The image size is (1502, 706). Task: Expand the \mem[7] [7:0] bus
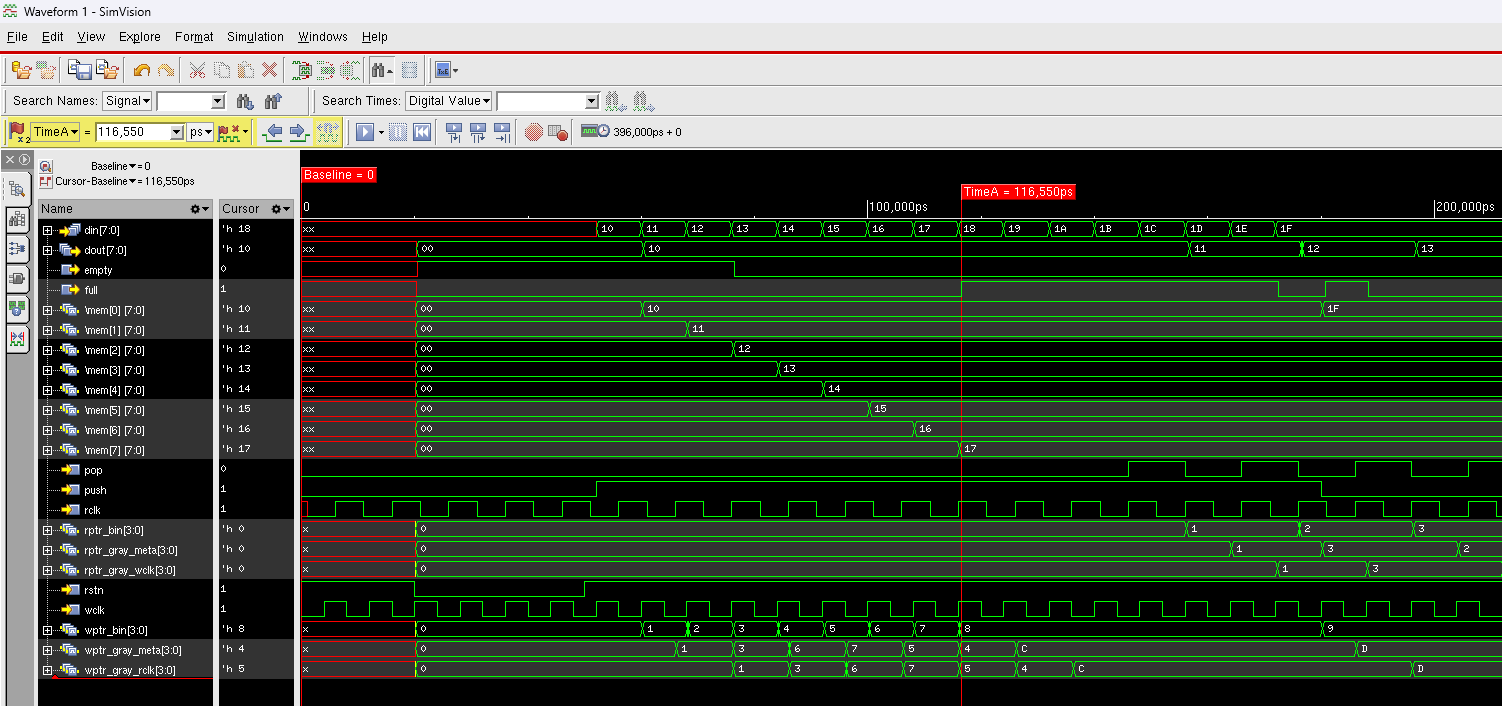click(x=47, y=450)
